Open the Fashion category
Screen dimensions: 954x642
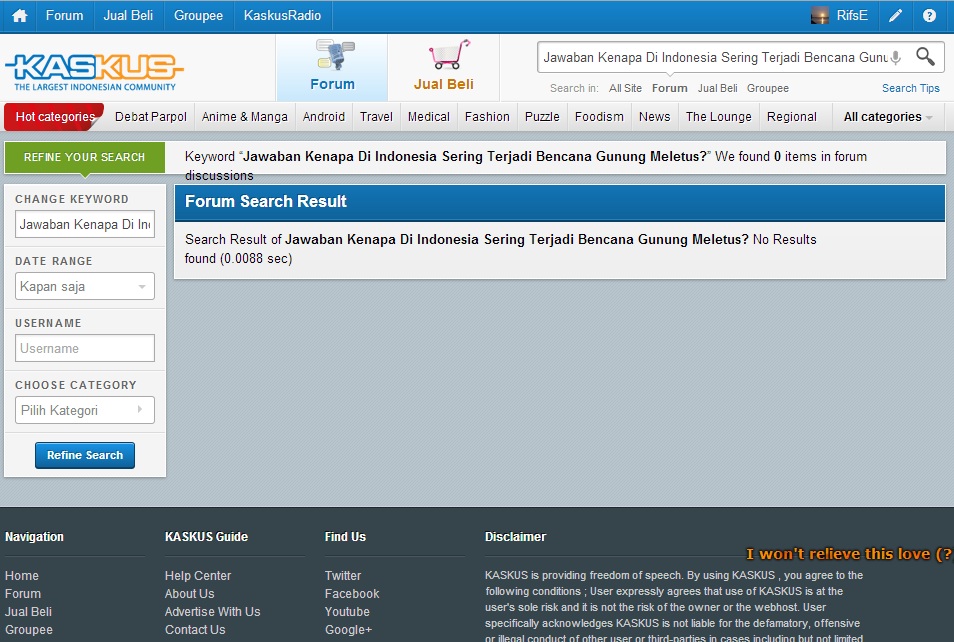click(x=487, y=117)
